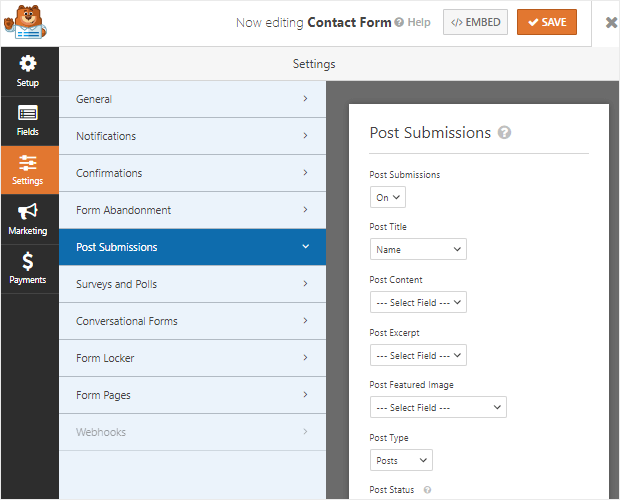This screenshot has width=620, height=500.
Task: Click chevron on Surveys and Polls row
Action: pyautogui.click(x=305, y=283)
